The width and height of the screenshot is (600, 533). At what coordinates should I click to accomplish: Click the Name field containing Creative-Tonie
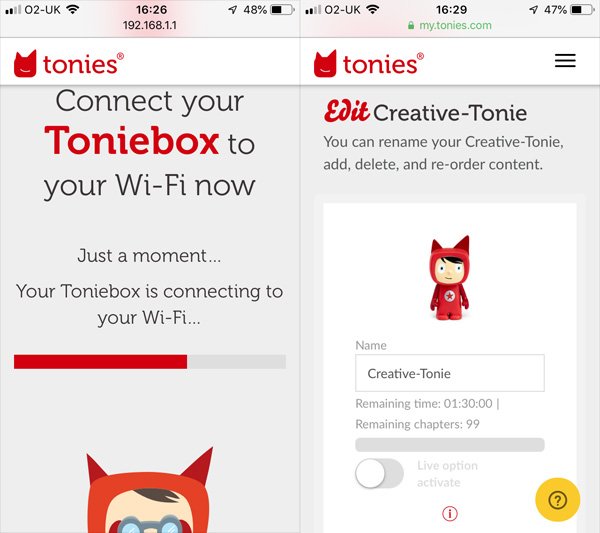pyautogui.click(x=450, y=373)
